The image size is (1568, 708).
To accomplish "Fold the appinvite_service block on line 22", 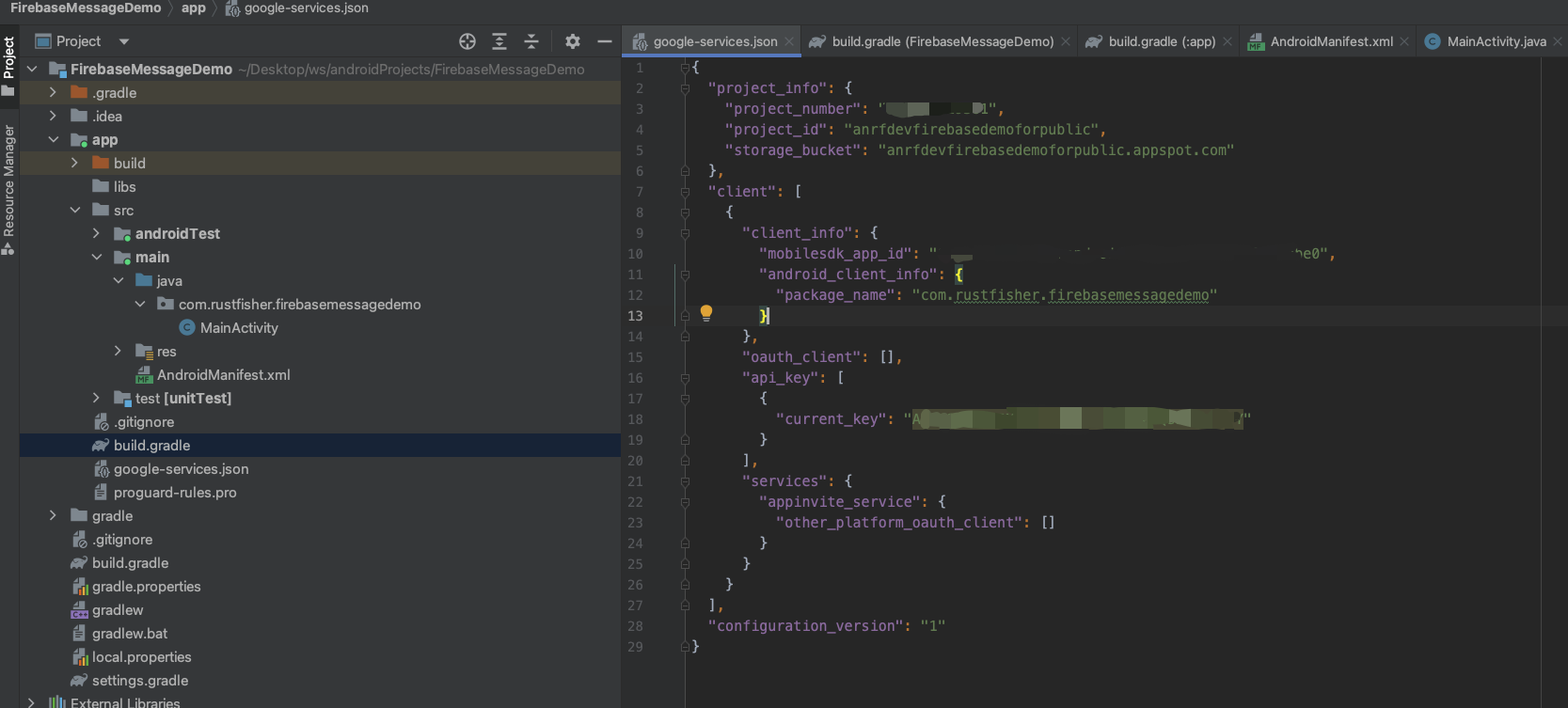I will click(x=685, y=502).
